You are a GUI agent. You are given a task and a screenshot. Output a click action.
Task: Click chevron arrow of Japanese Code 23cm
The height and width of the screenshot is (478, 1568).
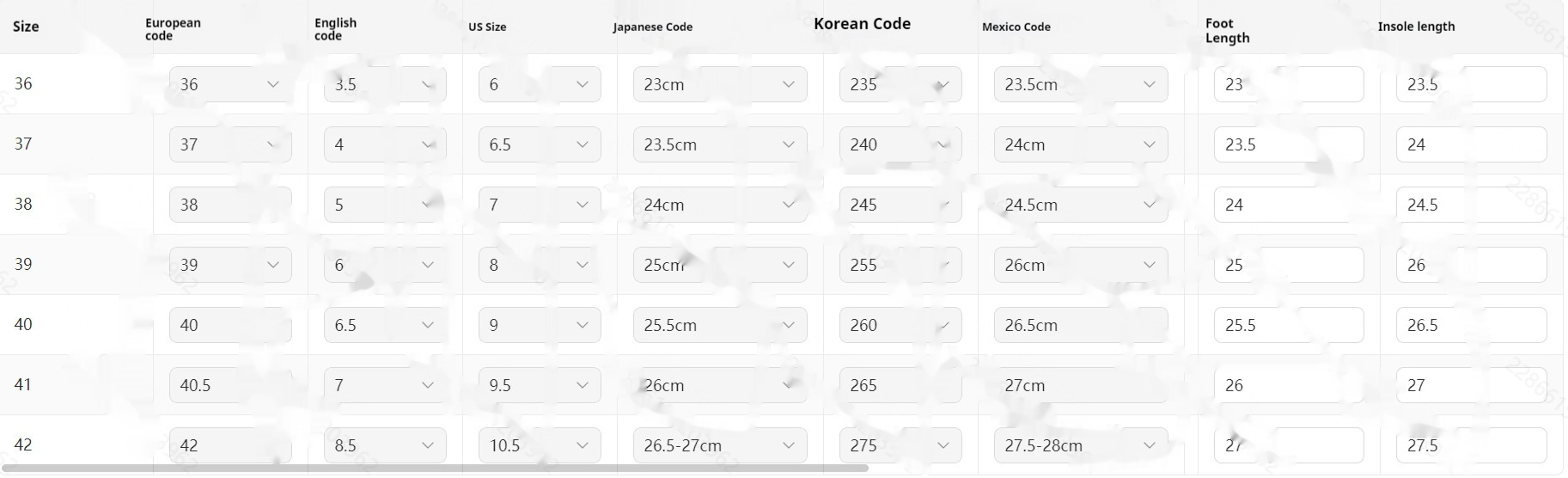click(789, 84)
